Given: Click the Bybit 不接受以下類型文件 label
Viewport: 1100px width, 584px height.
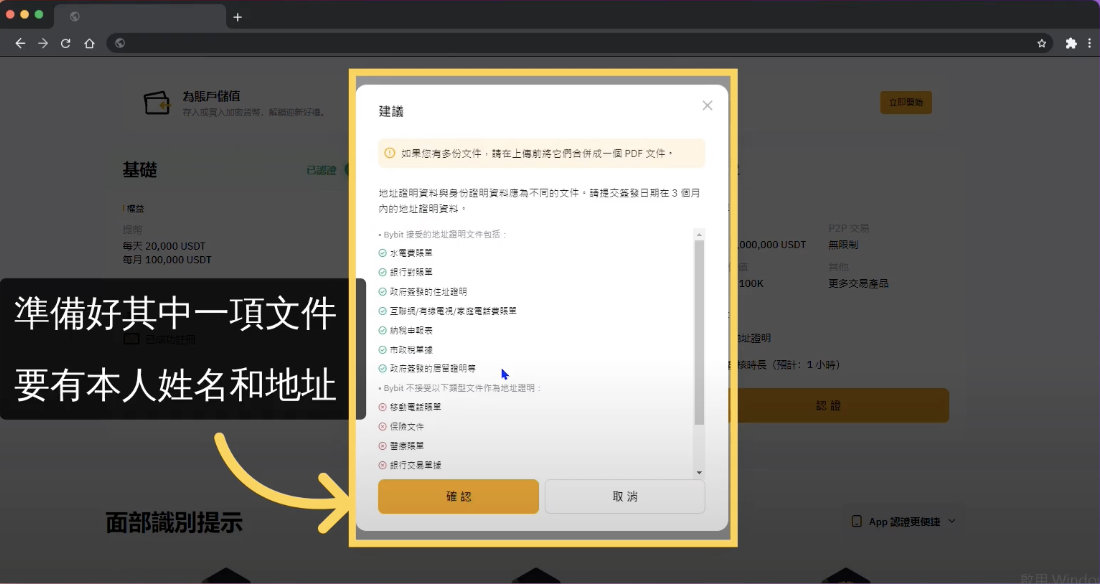Looking at the screenshot, I should (463, 388).
